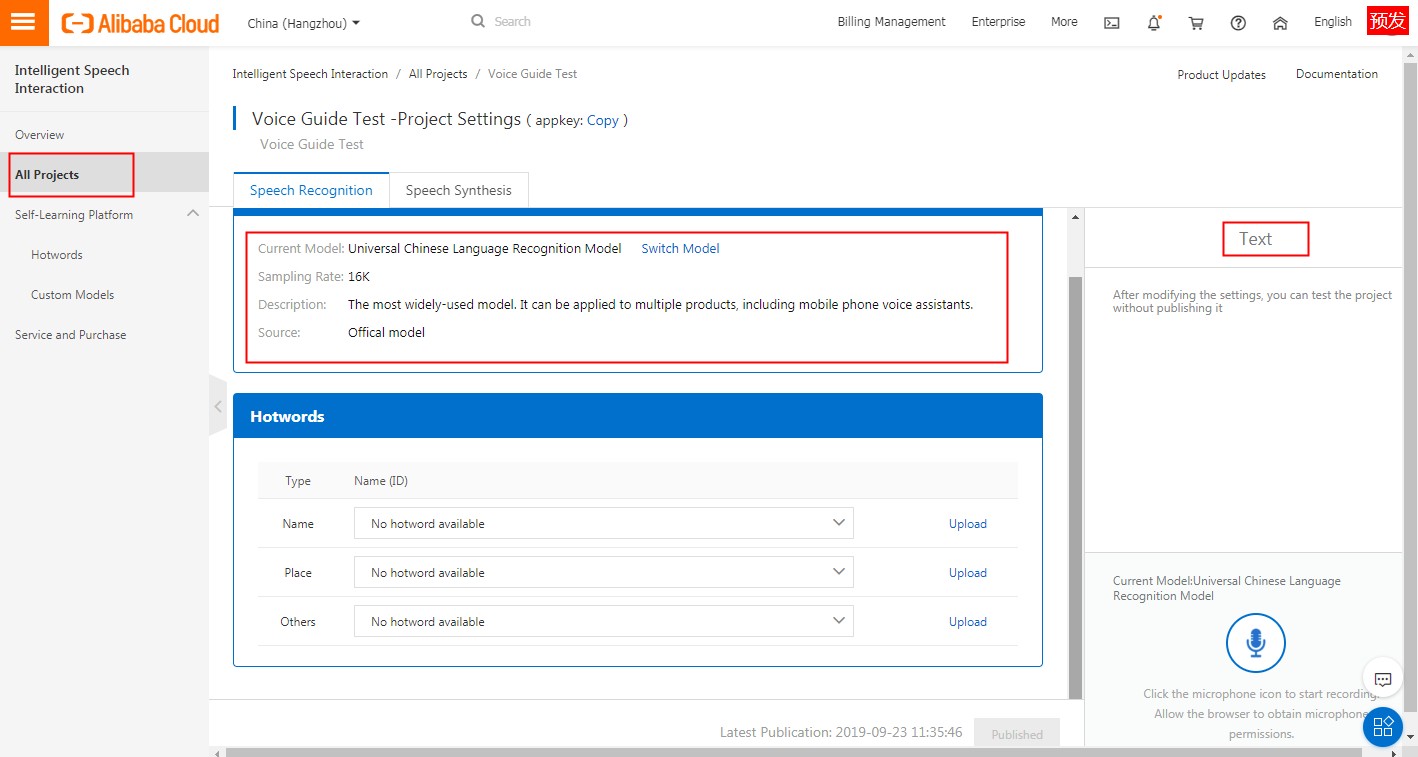This screenshot has height=757, width=1418.
Task: Open the More menu
Action: 1064,22
